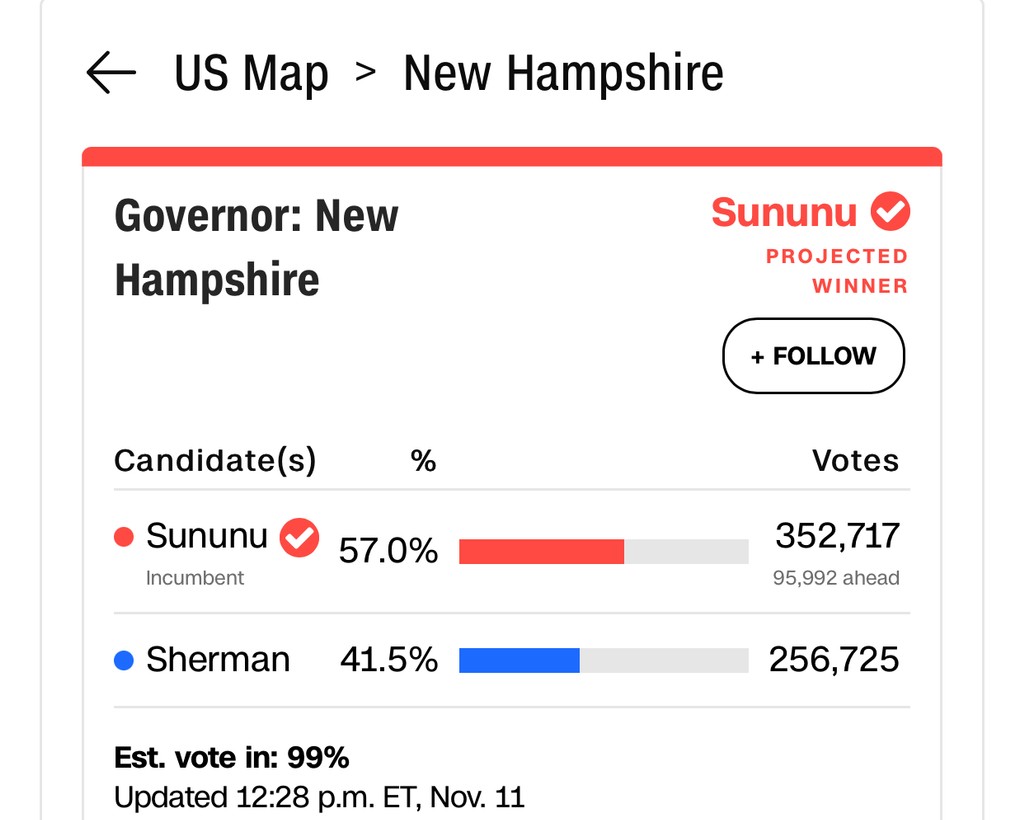Click the blue dot beside Sherman
The width and height of the screenshot is (1024, 820).
(124, 661)
